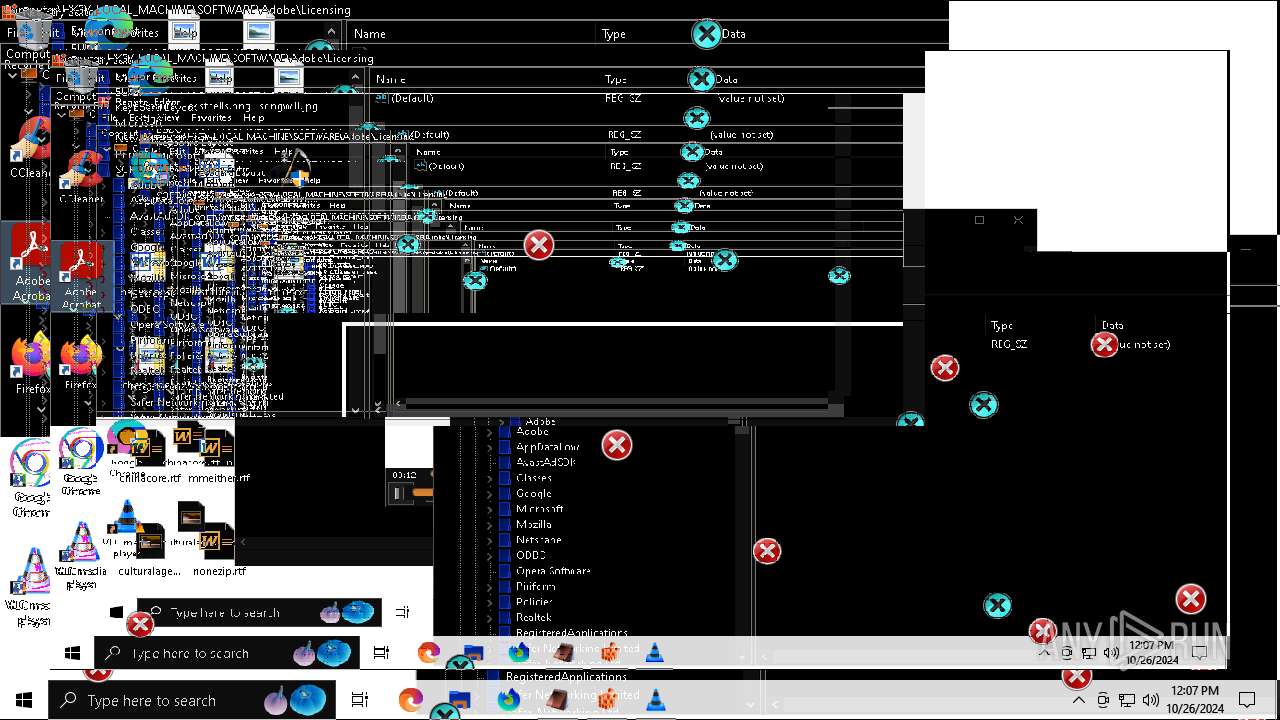1280x720 pixels.
Task: Expand the Google registry key
Action: [489, 493]
